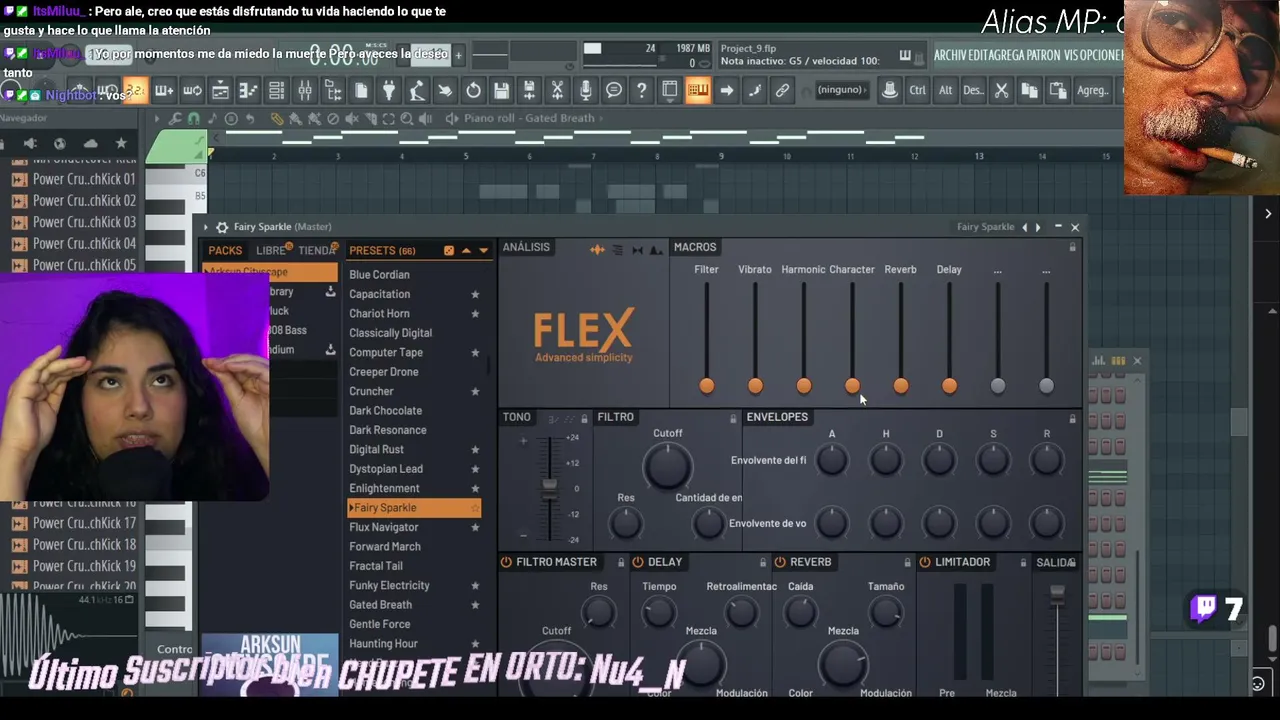Screen dimensions: 1280x720
Task: Expand the FLEX window menu arrow
Action: tap(205, 227)
